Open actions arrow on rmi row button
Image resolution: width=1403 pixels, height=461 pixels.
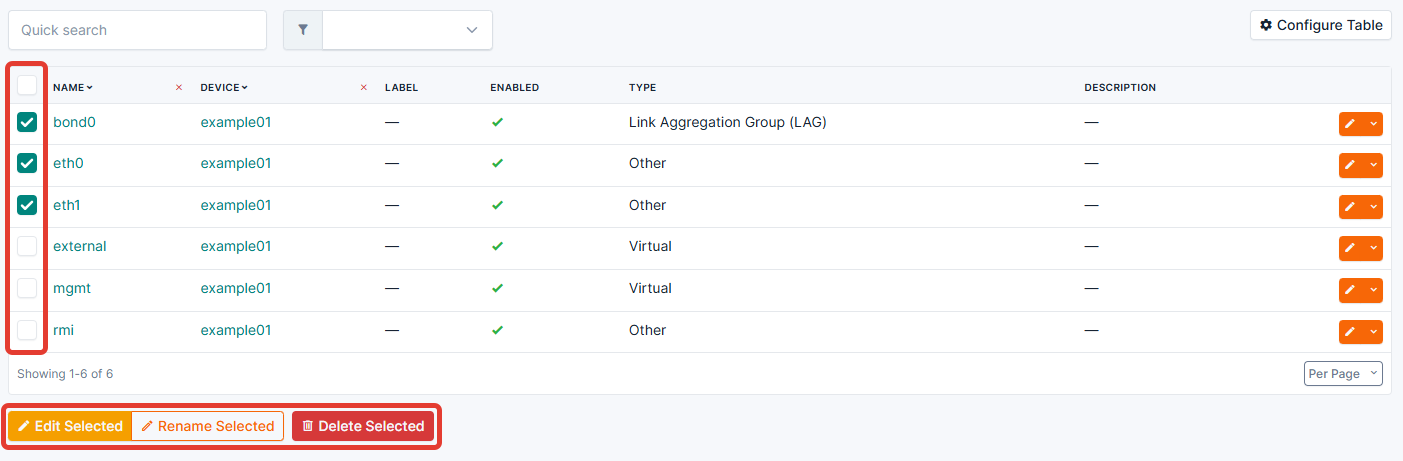point(1373,332)
